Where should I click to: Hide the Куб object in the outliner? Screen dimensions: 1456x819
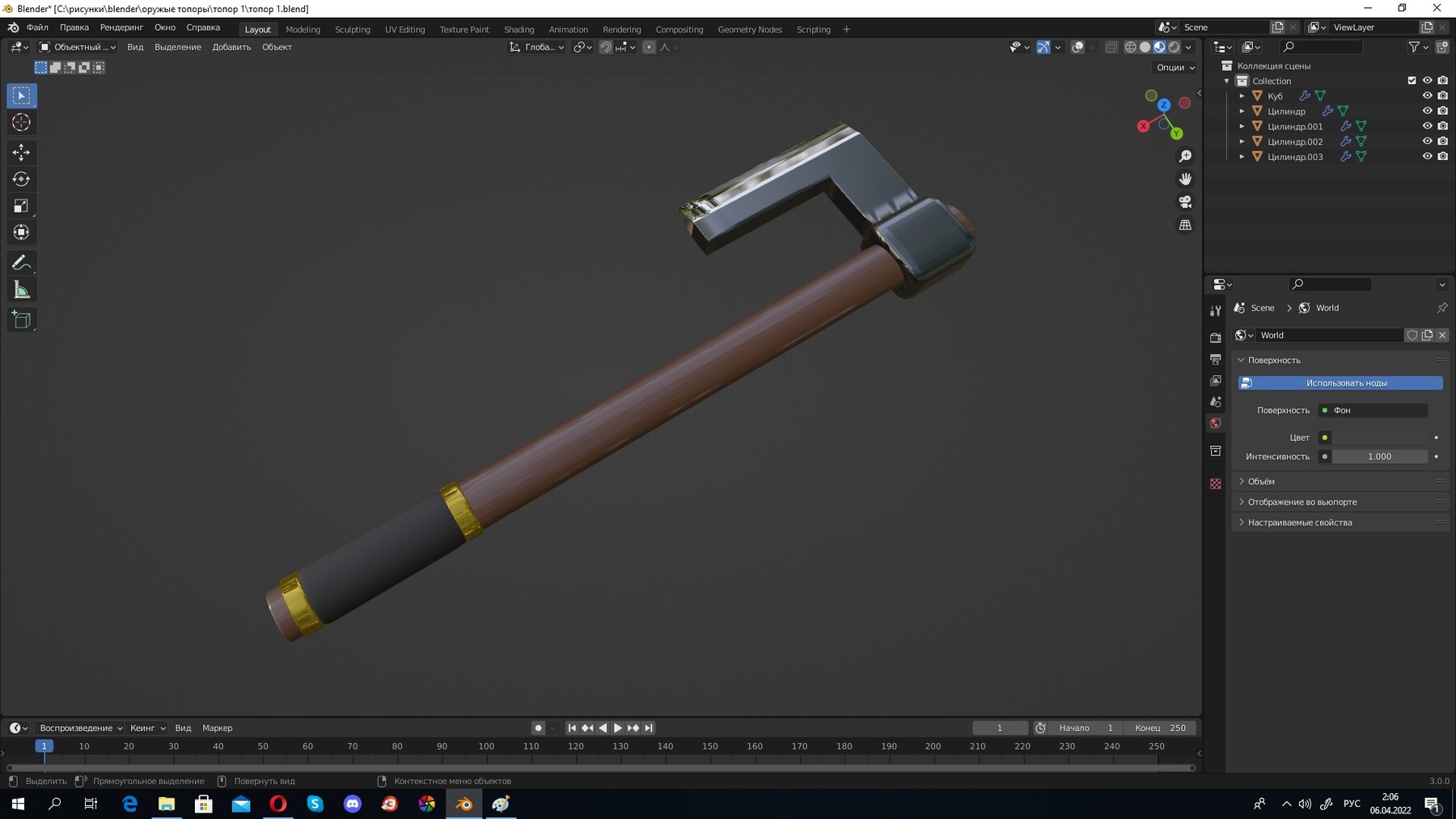[1428, 95]
